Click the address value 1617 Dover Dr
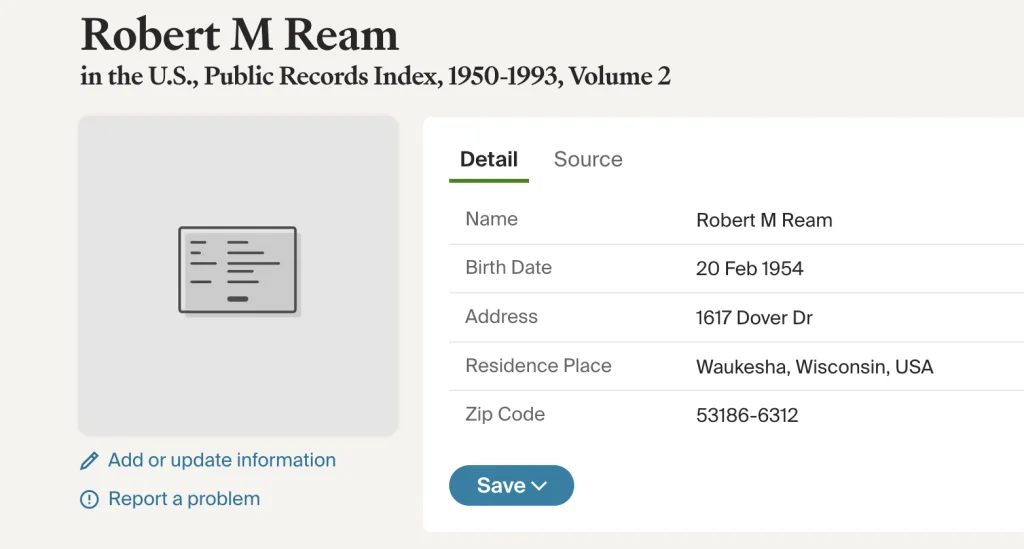 754,318
